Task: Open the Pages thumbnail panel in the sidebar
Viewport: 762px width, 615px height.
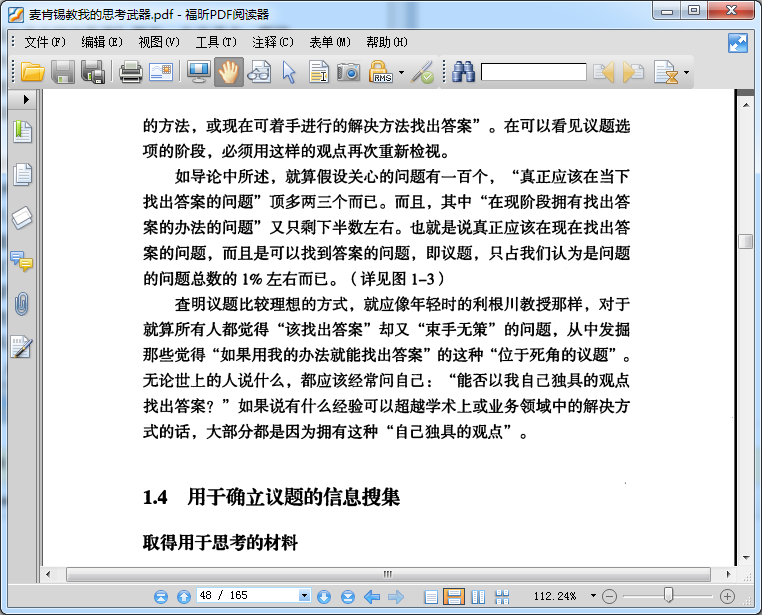Action: pyautogui.click(x=22, y=174)
